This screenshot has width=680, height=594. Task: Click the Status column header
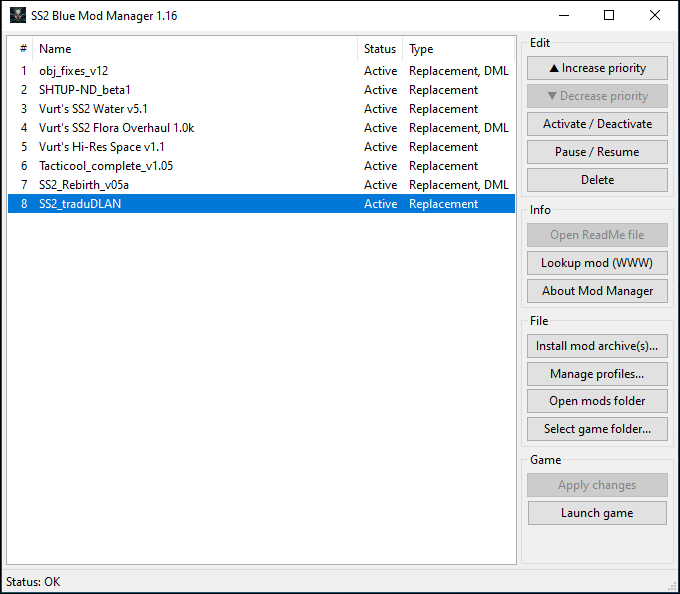(x=380, y=49)
